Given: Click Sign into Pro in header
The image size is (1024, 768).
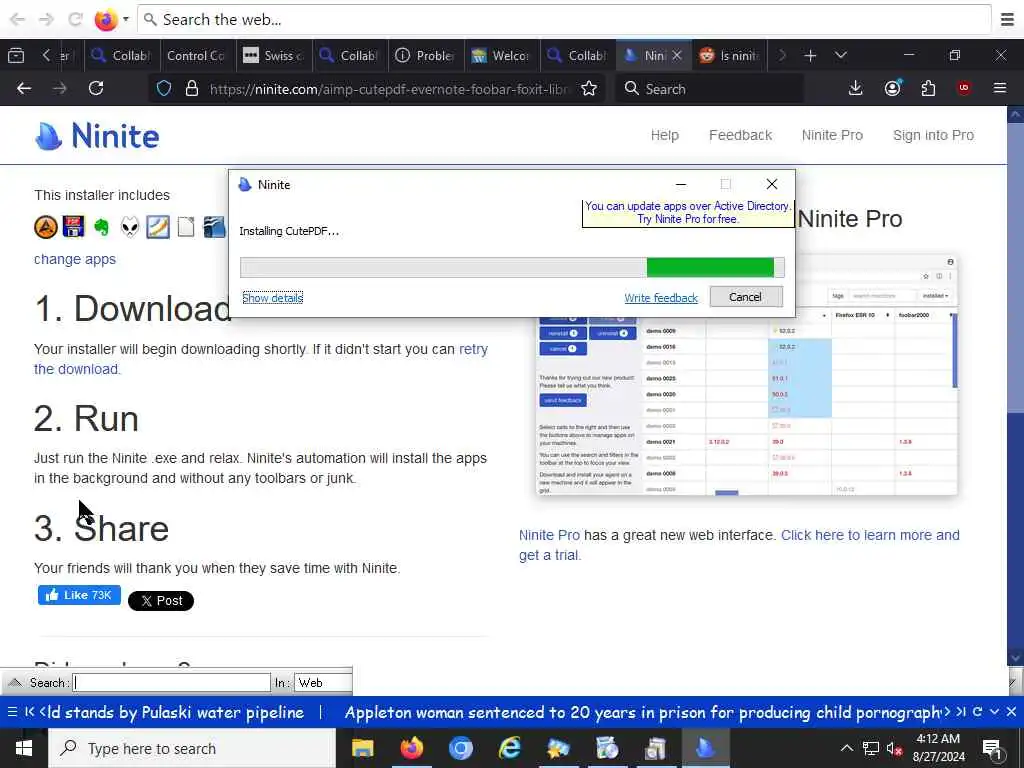Looking at the screenshot, I should (x=933, y=135).
